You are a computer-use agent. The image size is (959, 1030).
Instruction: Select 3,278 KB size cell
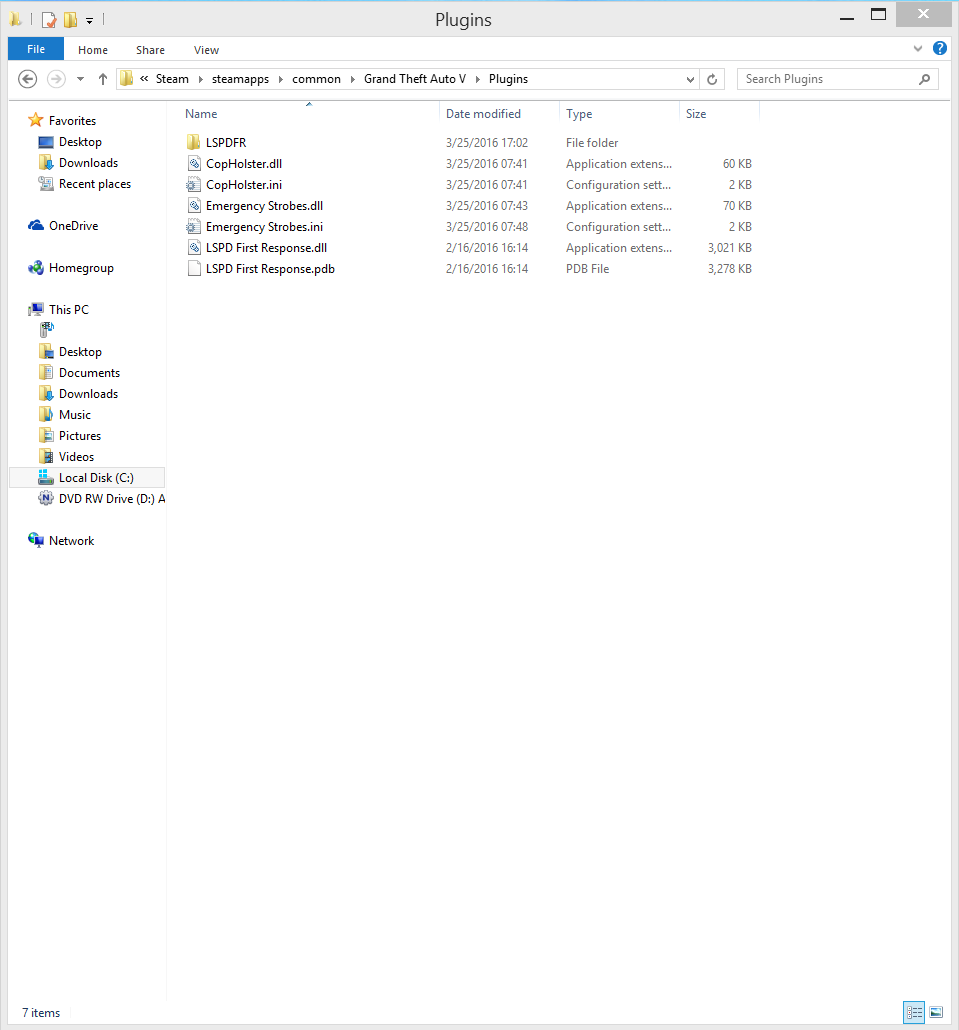(730, 269)
